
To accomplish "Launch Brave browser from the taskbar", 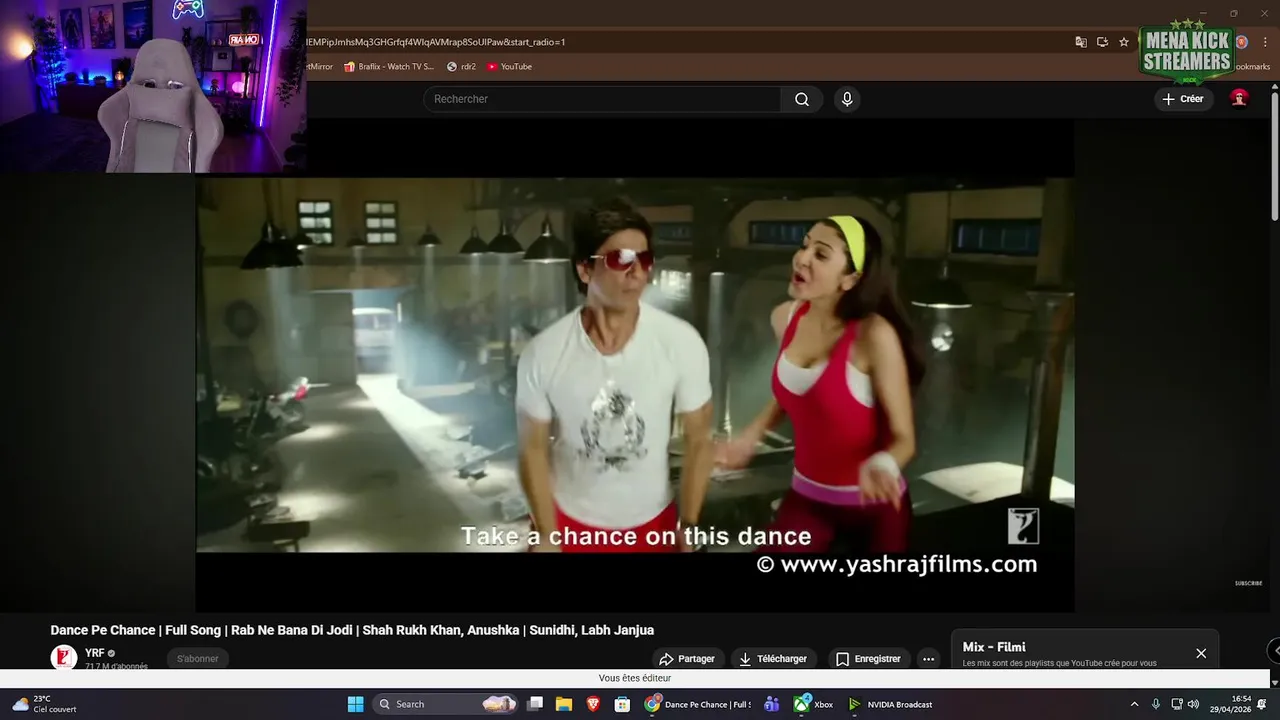I will pos(593,704).
